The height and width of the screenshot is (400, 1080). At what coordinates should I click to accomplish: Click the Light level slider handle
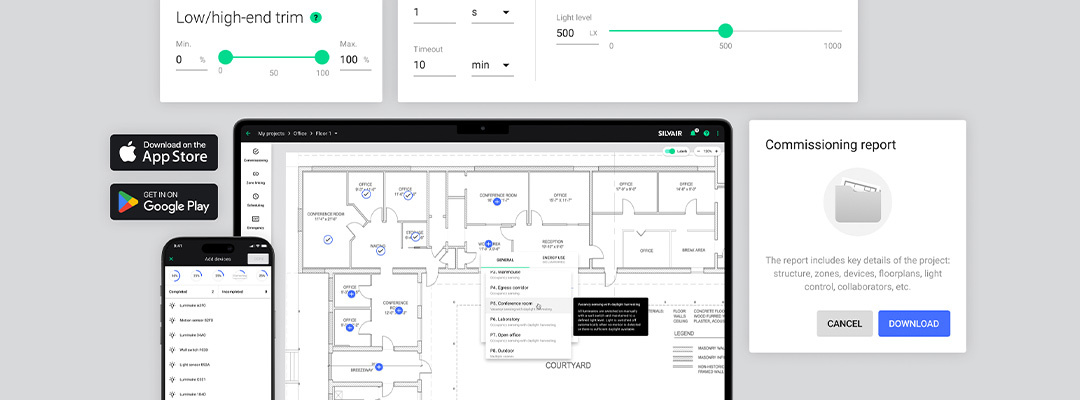pos(725,31)
